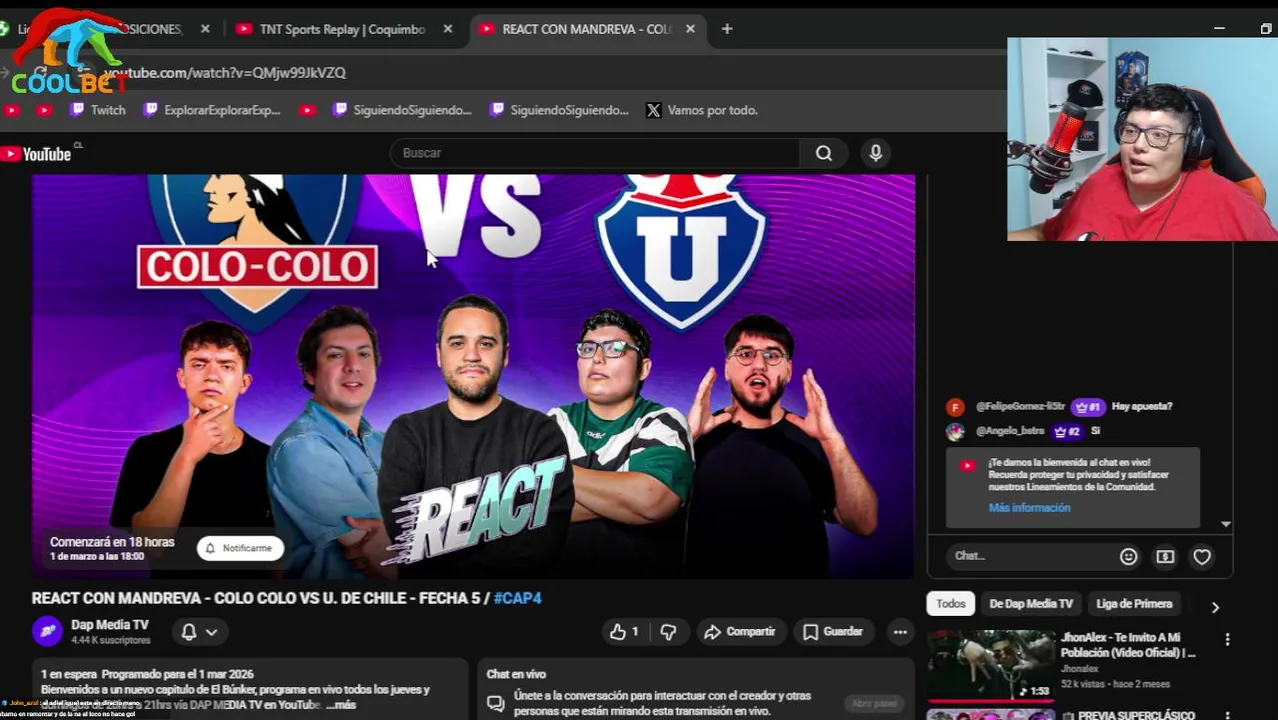Open the Vamos por todo X bookmark
The height and width of the screenshot is (720, 1278).
point(702,110)
